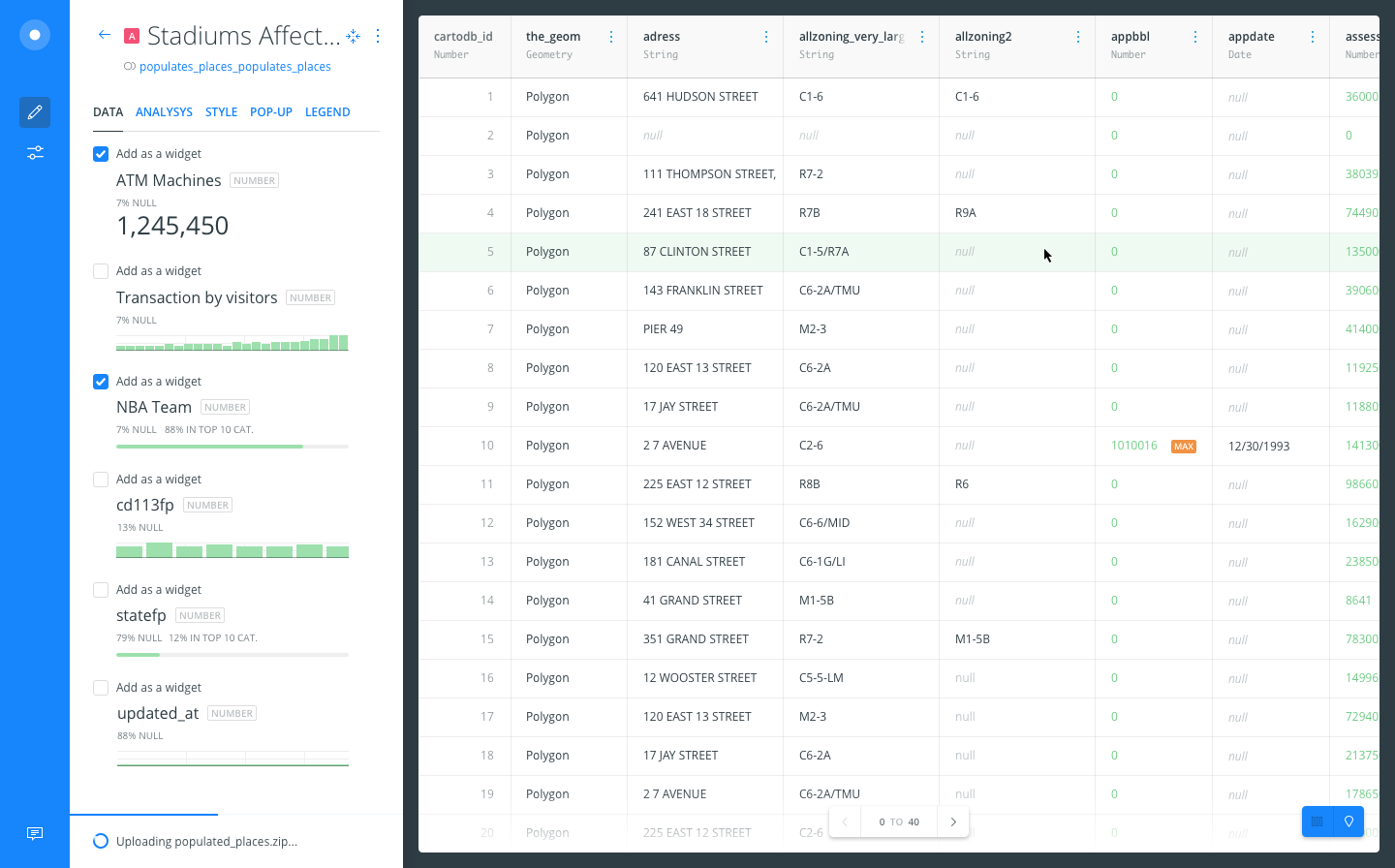
Task: Switch to the ANALYSYS tab
Action: point(164,112)
